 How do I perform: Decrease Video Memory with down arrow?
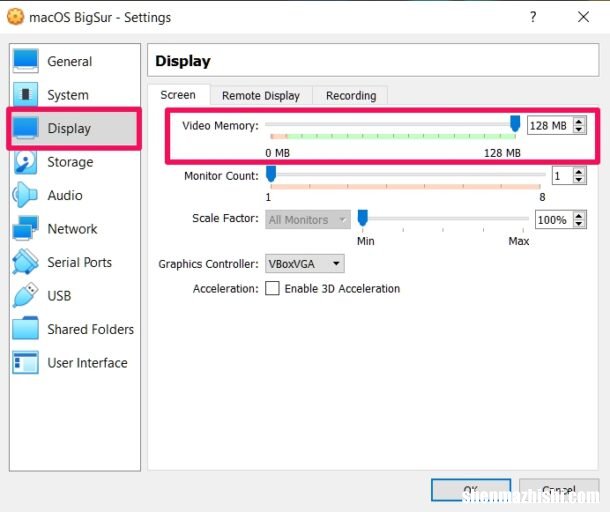tap(579, 130)
